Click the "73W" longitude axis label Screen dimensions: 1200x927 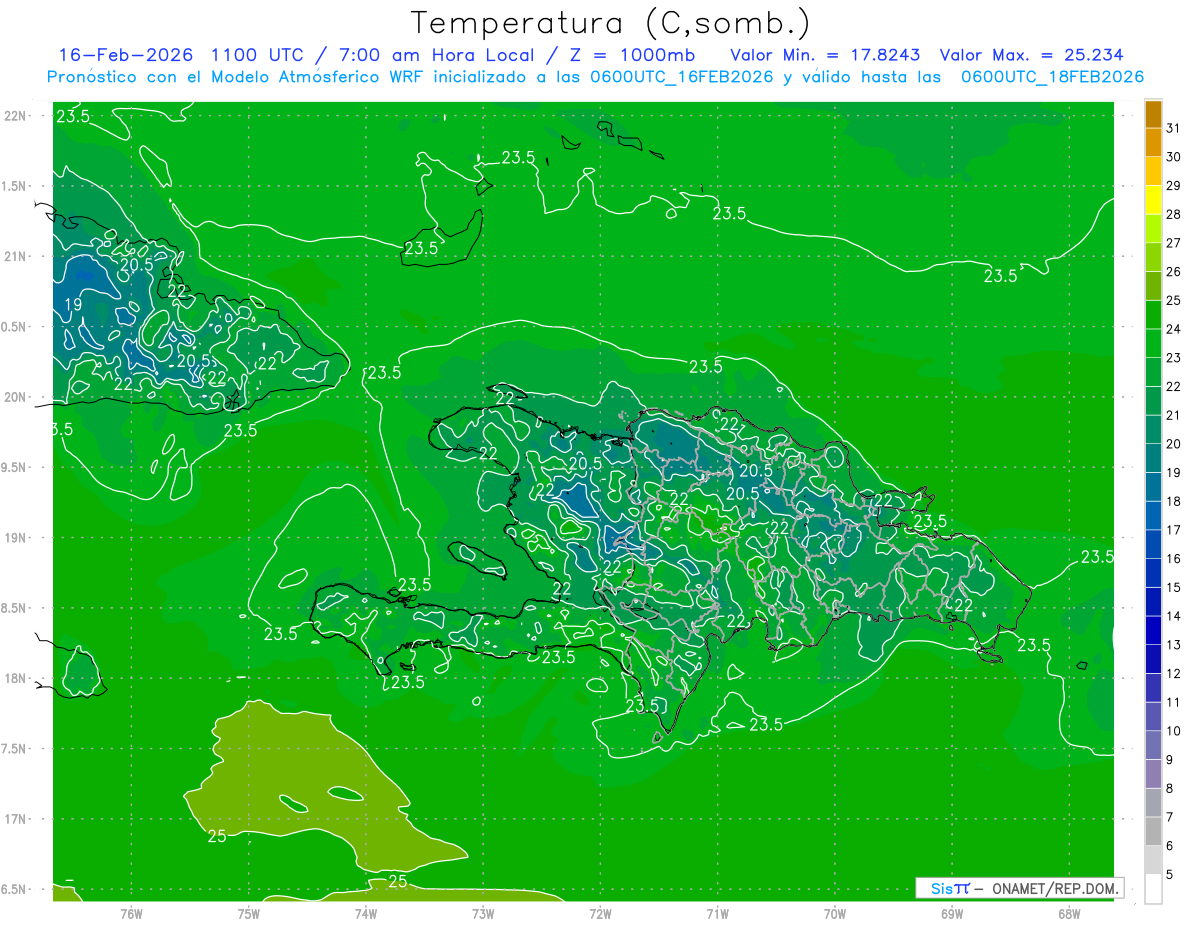(x=483, y=914)
